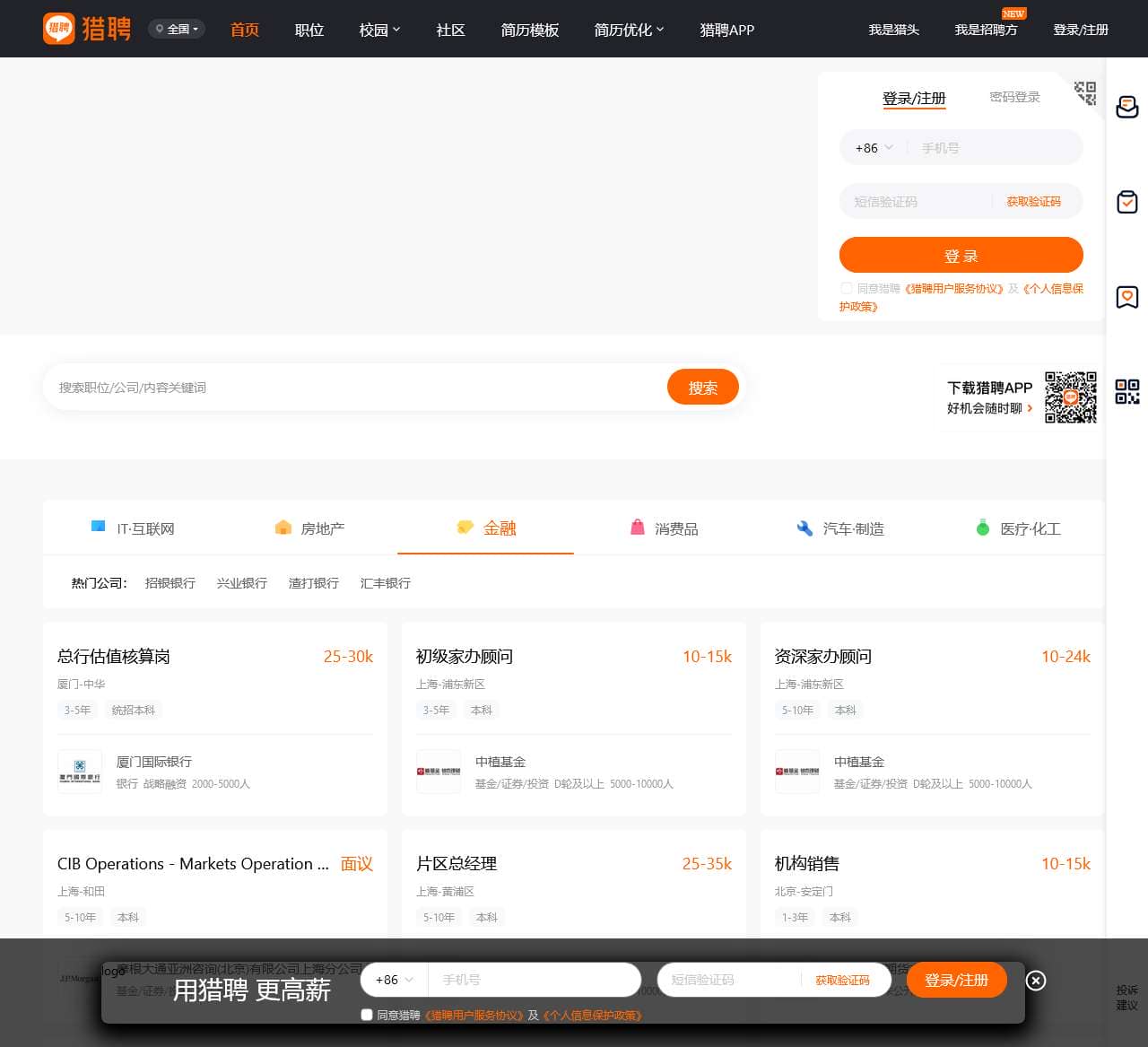This screenshot has width=1148, height=1047.
Task: Switch to 密码登录 tab
Action: click(1015, 97)
